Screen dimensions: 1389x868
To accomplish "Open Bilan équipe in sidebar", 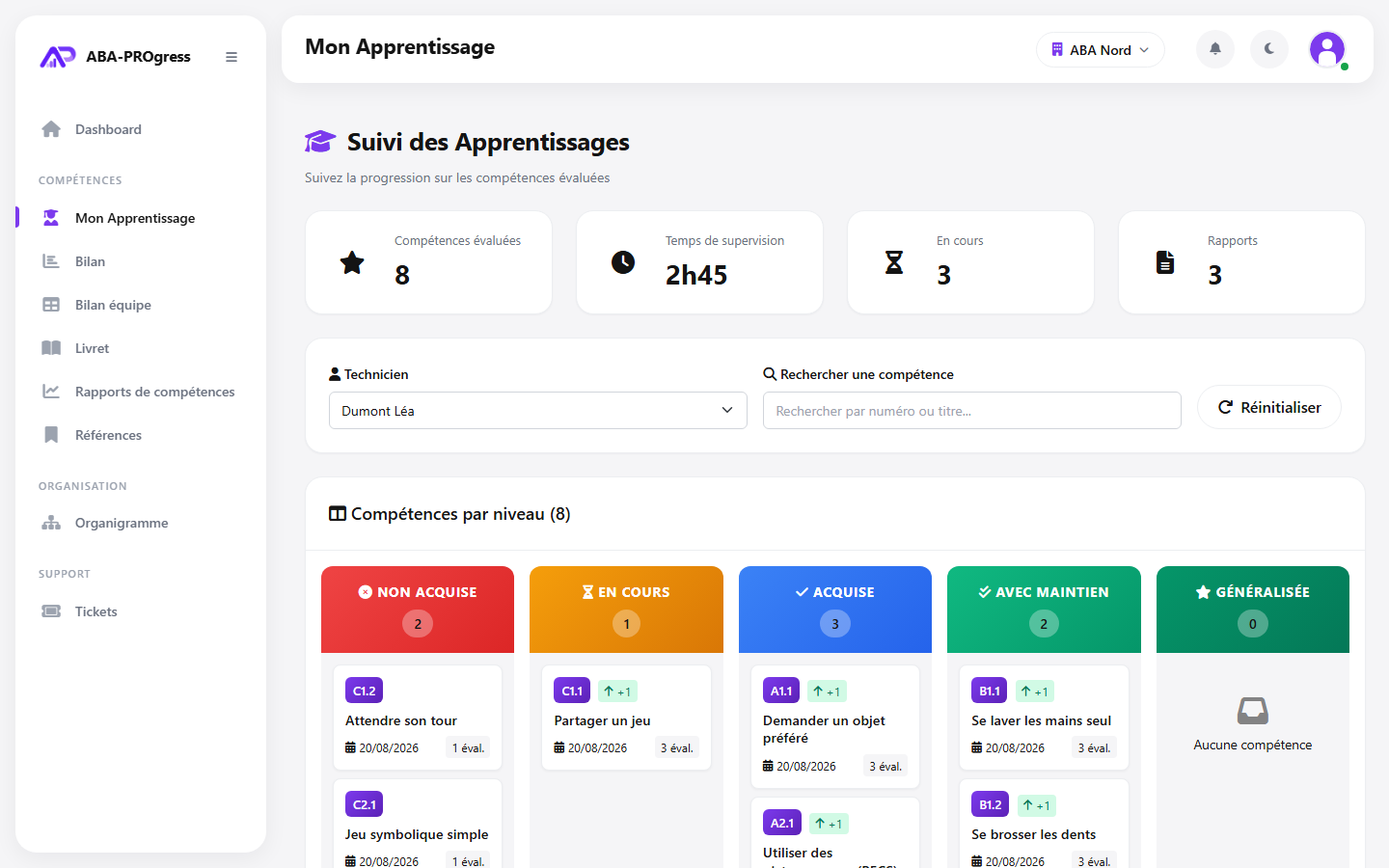I will [x=141, y=305].
